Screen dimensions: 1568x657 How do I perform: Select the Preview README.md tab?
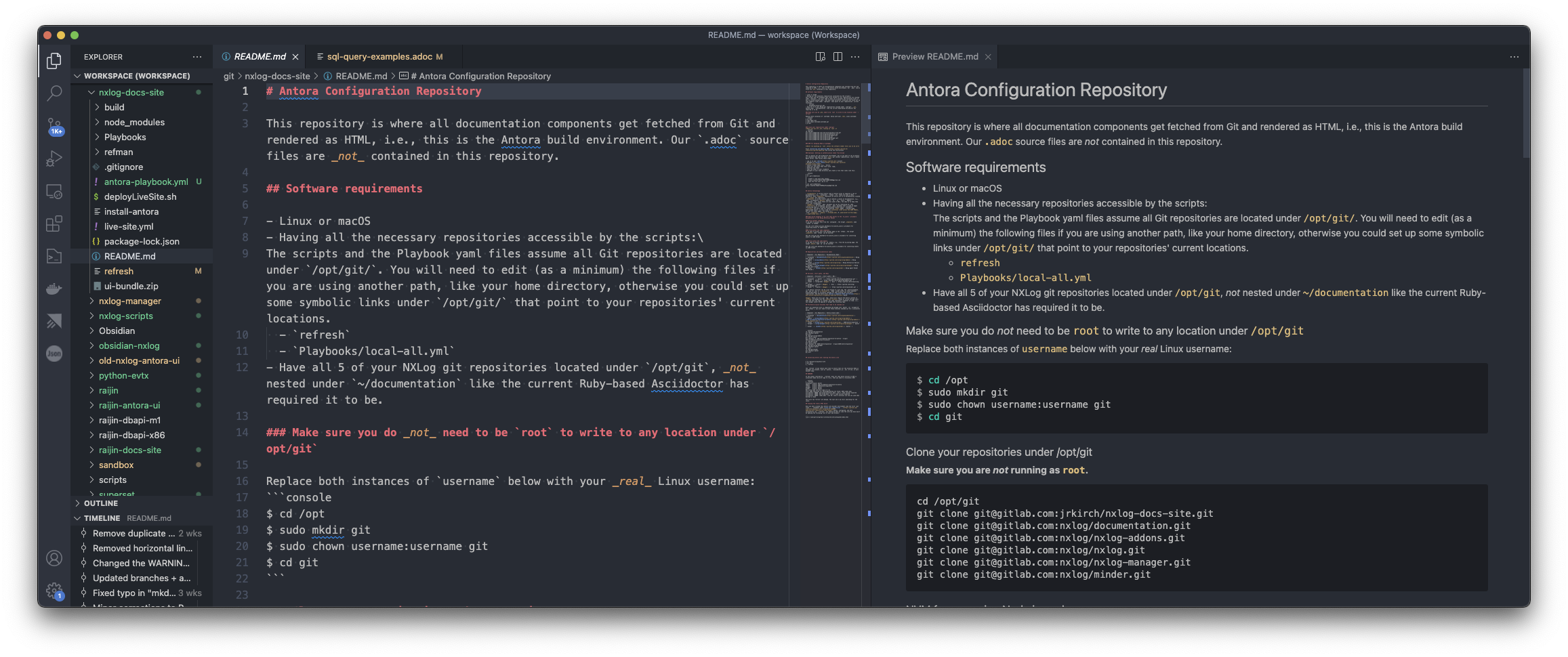pyautogui.click(x=935, y=57)
